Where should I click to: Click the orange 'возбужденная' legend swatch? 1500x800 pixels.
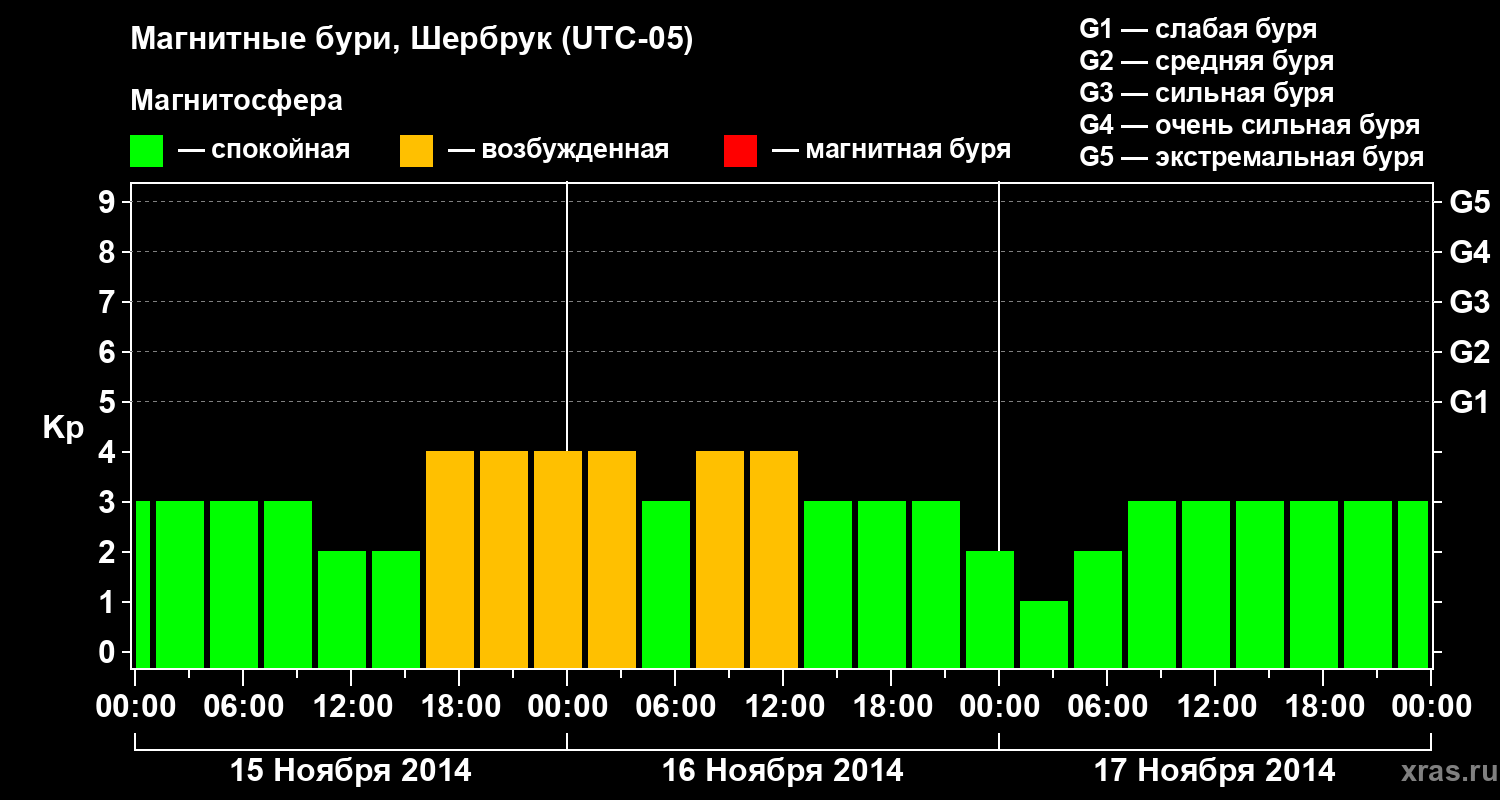[x=416, y=151]
